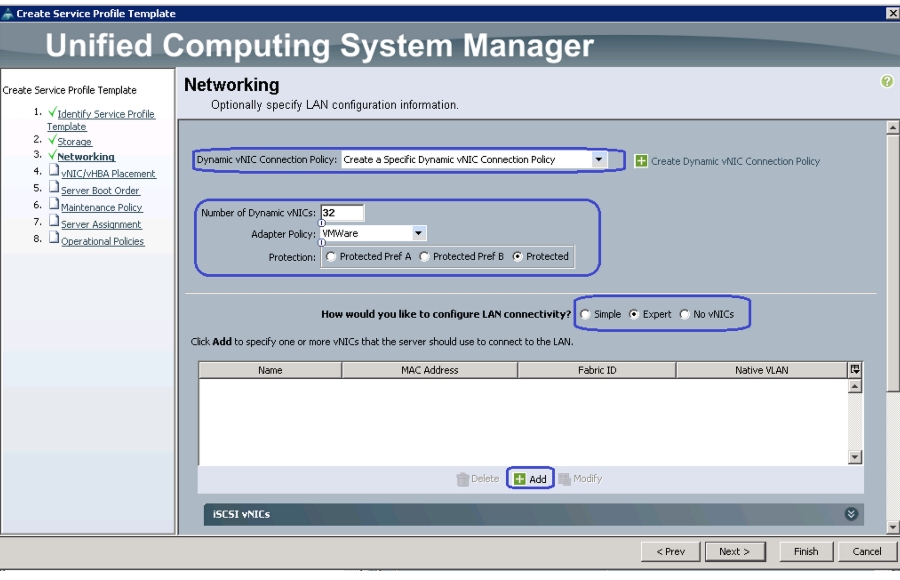Choose the No vNICs radio option
Image resolution: width=900 pixels, height=580 pixels.
[x=684, y=314]
